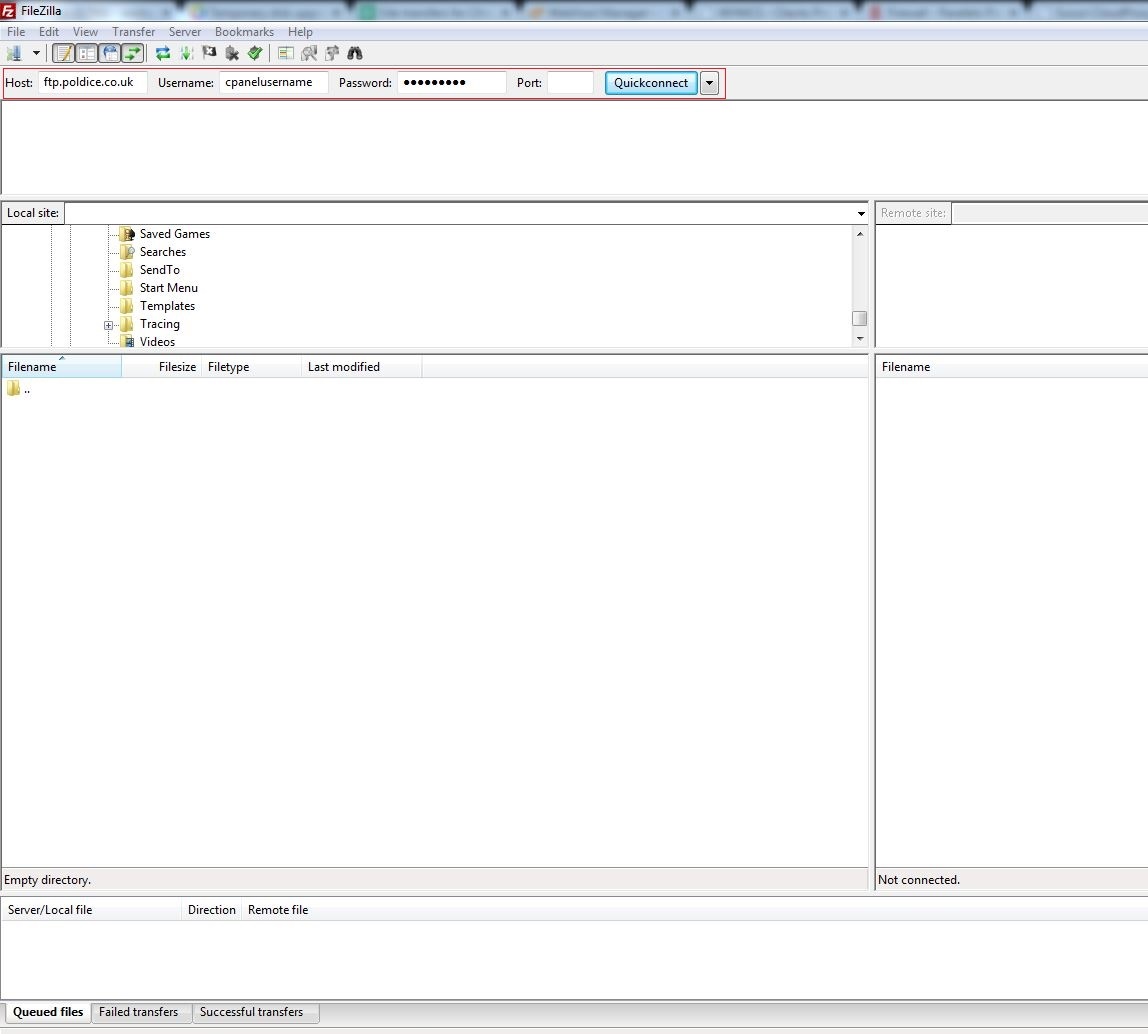Toggle the transfer queue display
This screenshot has width=1148, height=1034.
(133, 53)
